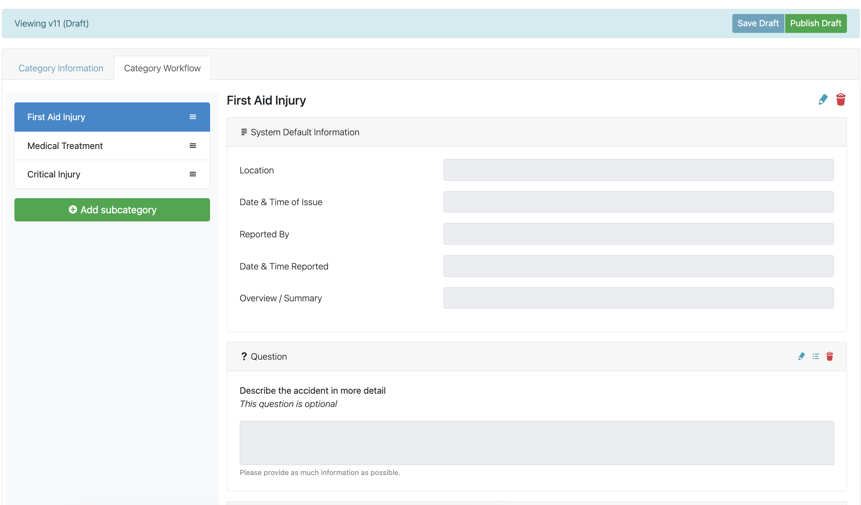The image size is (861, 505).
Task: Click the Date & Time of Issue field
Action: point(638,202)
